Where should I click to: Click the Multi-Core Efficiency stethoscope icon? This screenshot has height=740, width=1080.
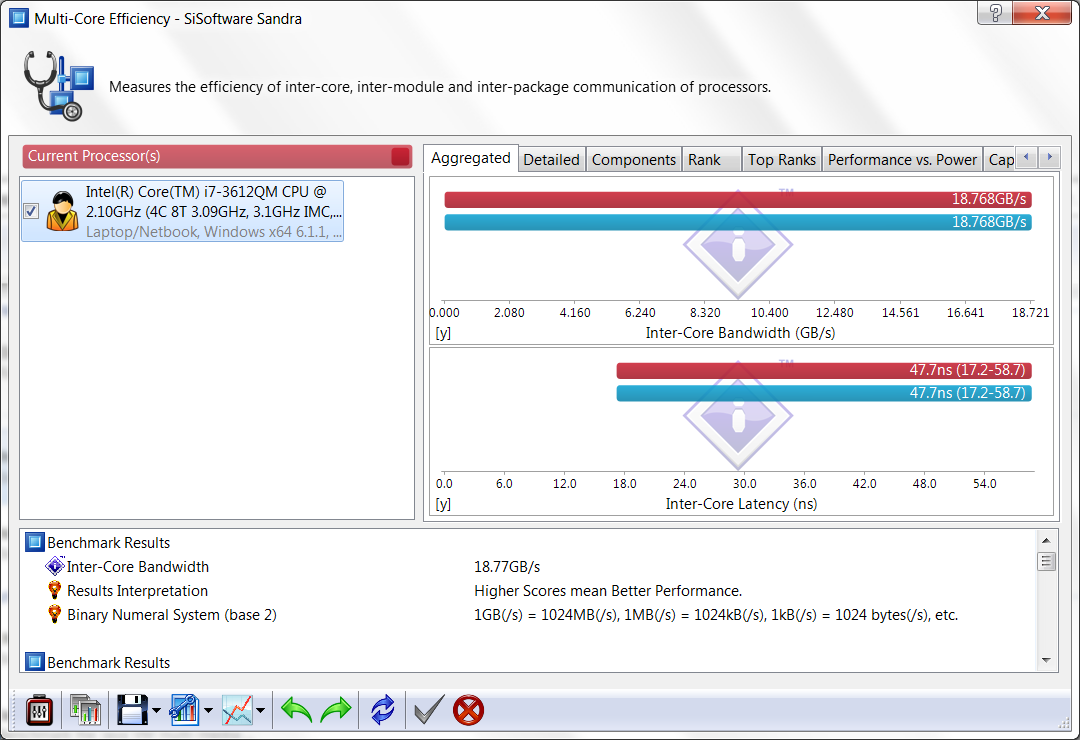58,86
